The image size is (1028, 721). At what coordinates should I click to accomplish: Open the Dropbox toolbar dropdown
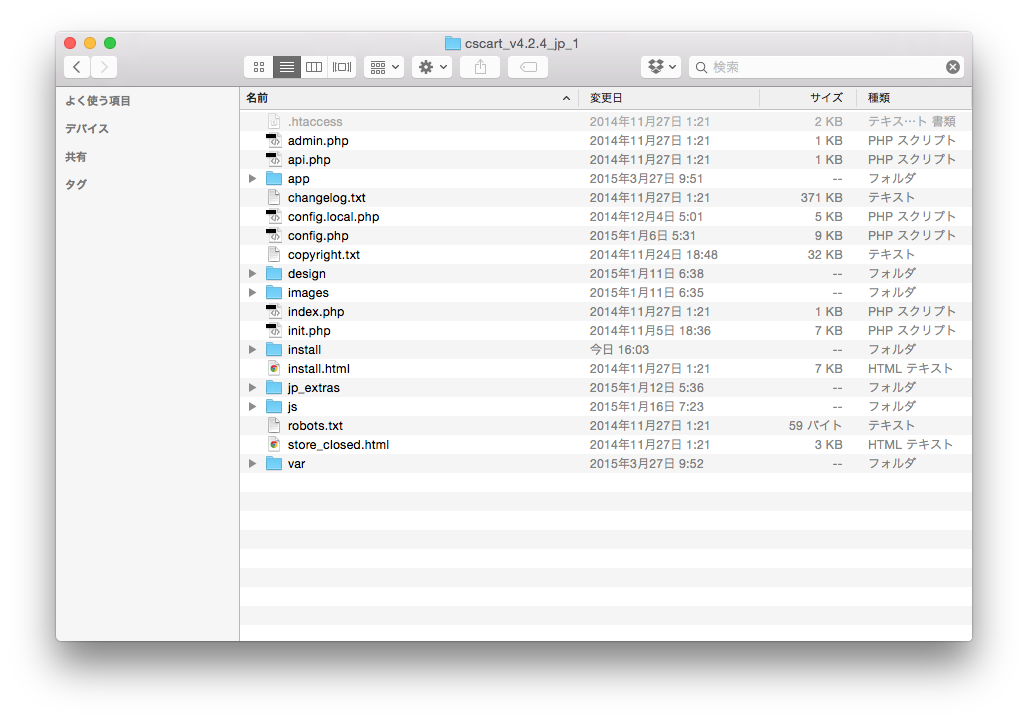[x=661, y=67]
